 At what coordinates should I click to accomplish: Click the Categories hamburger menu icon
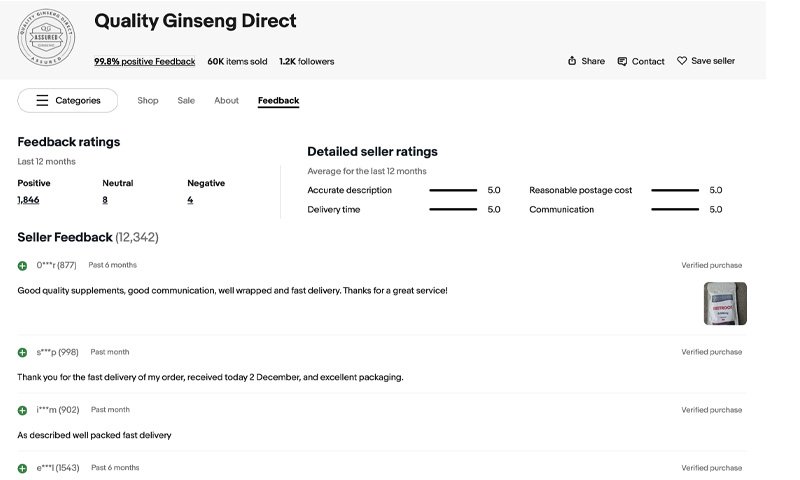point(42,100)
